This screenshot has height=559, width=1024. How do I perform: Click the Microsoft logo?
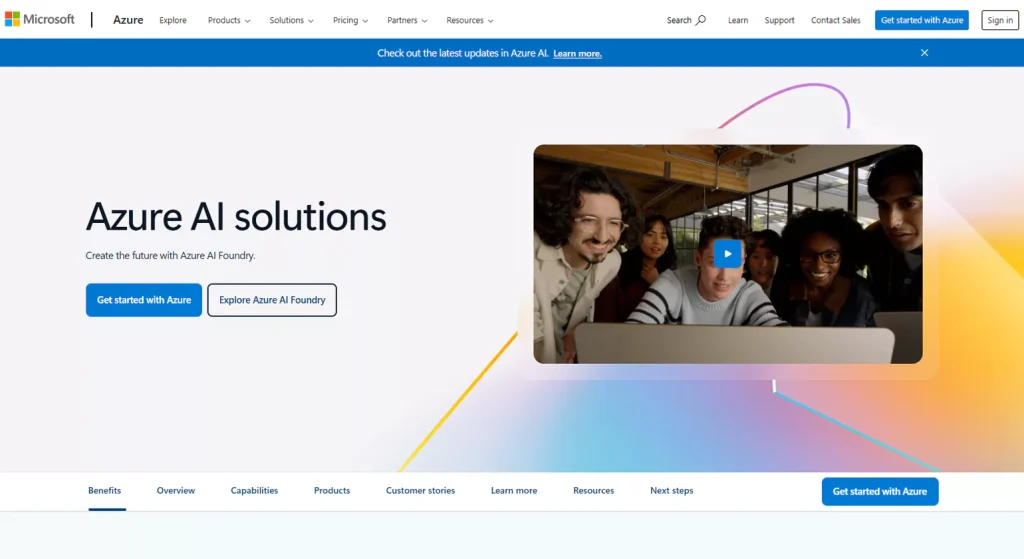[40, 20]
